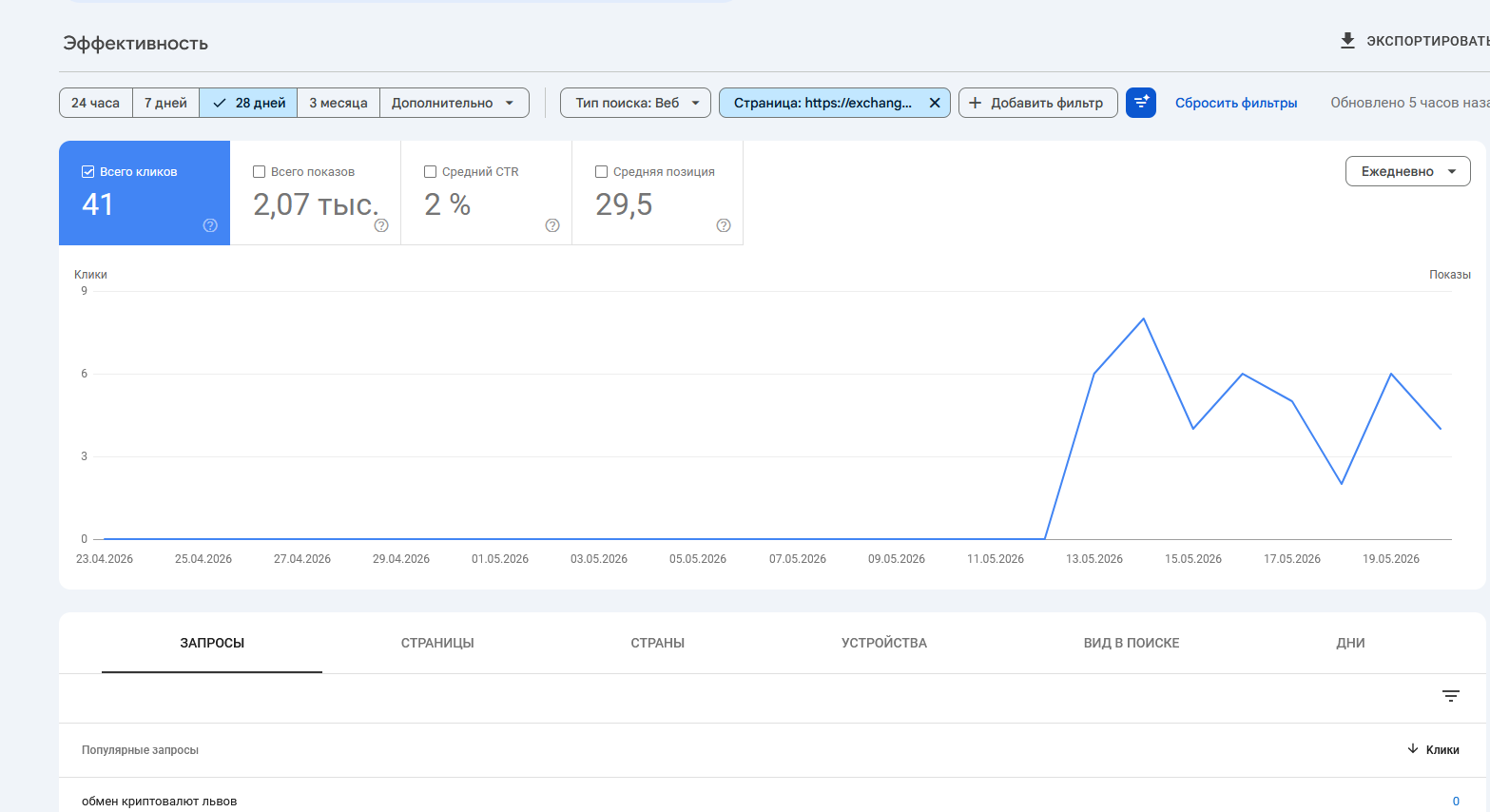Image resolution: width=1490 pixels, height=812 pixels.
Task: Remove the Страница filter with X icon
Action: coord(935,103)
